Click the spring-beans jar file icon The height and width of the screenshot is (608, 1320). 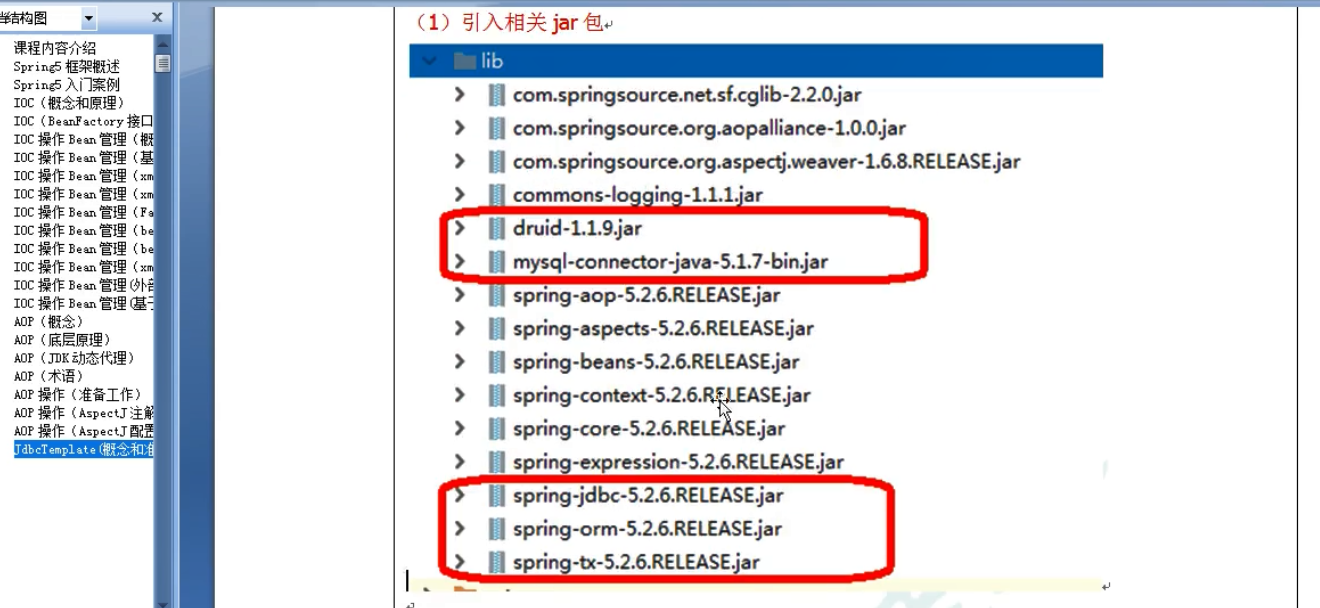coord(496,362)
